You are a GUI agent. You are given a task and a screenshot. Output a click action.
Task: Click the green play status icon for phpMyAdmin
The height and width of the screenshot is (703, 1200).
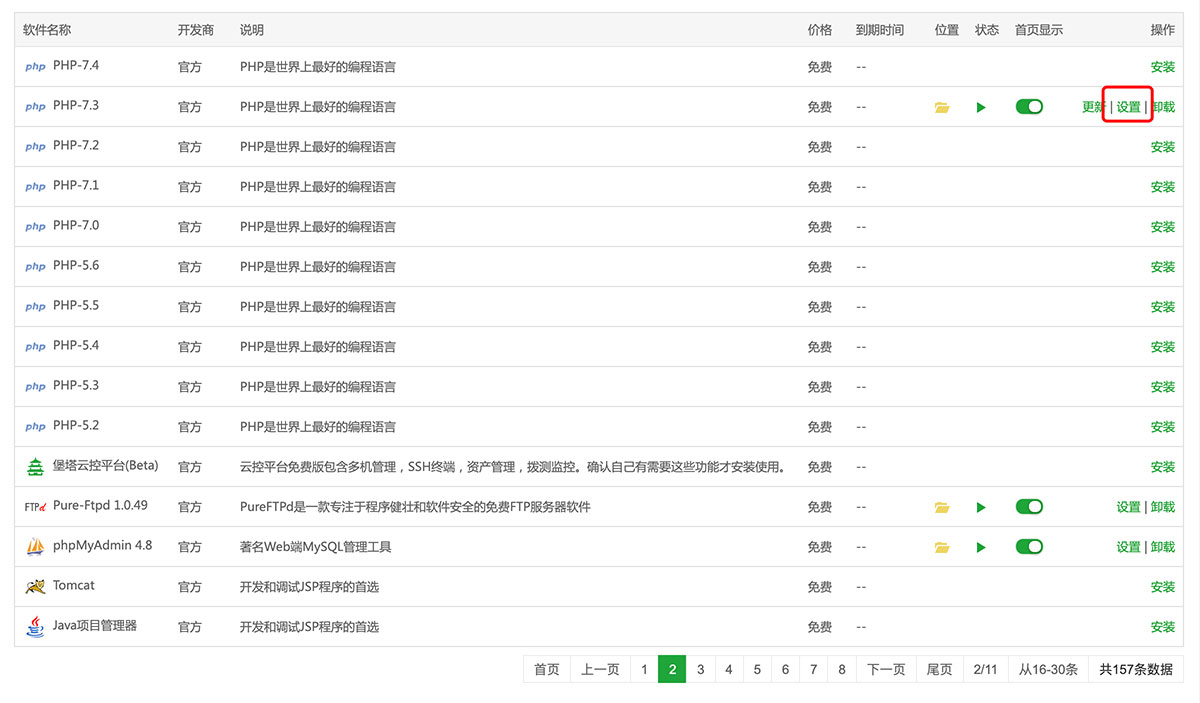[x=981, y=547]
